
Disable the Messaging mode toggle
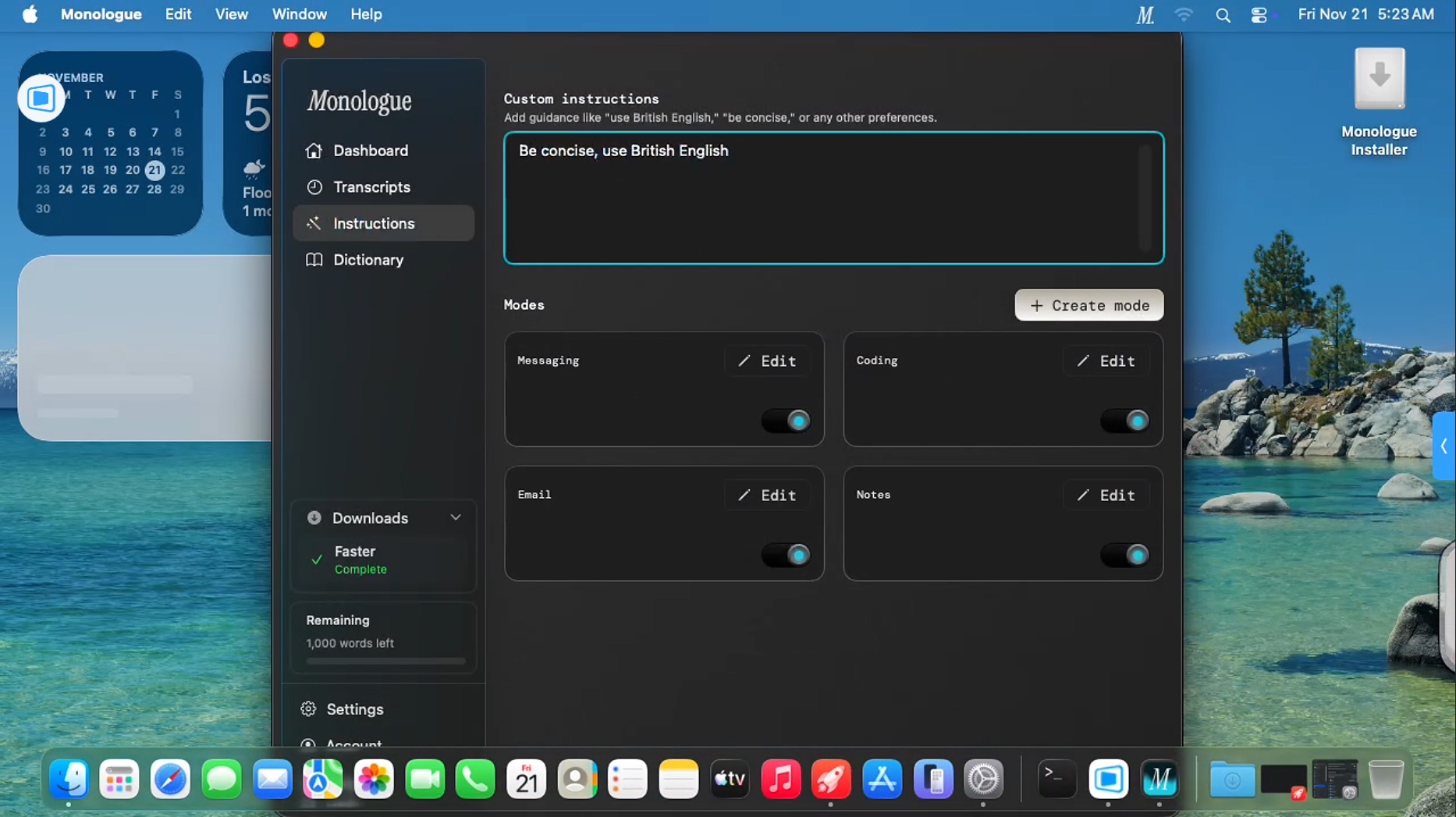(786, 420)
